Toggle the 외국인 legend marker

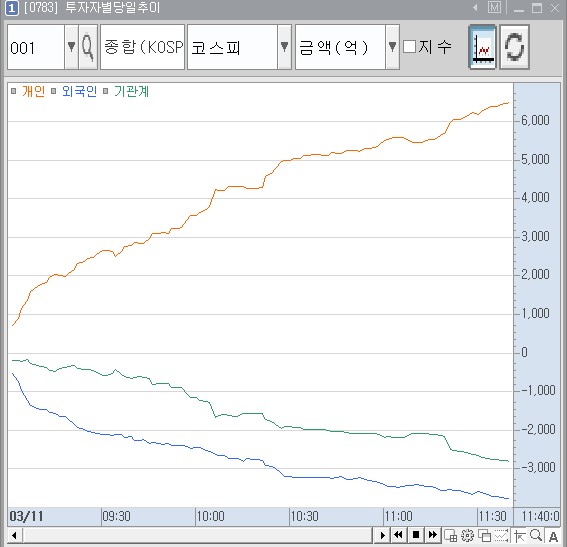tap(54, 91)
